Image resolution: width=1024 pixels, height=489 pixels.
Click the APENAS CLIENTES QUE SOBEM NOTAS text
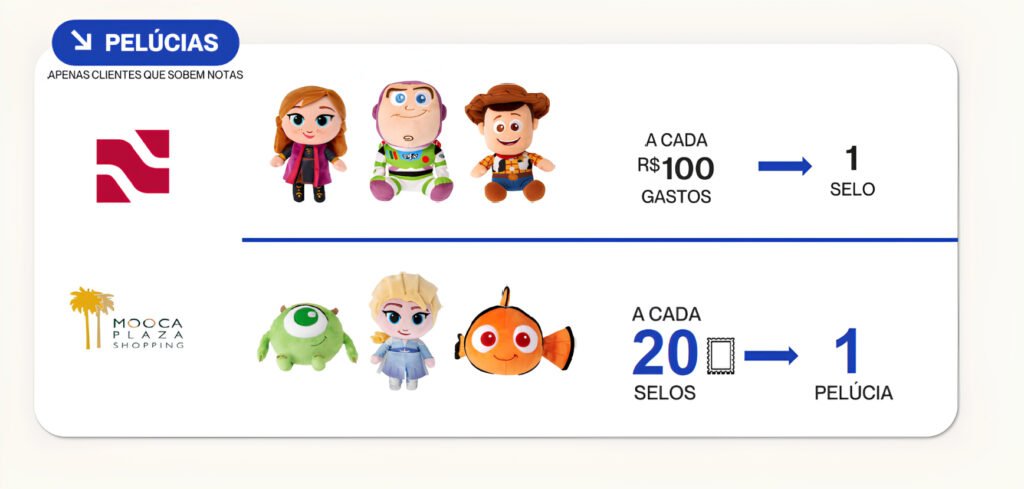pyautogui.click(x=146, y=75)
